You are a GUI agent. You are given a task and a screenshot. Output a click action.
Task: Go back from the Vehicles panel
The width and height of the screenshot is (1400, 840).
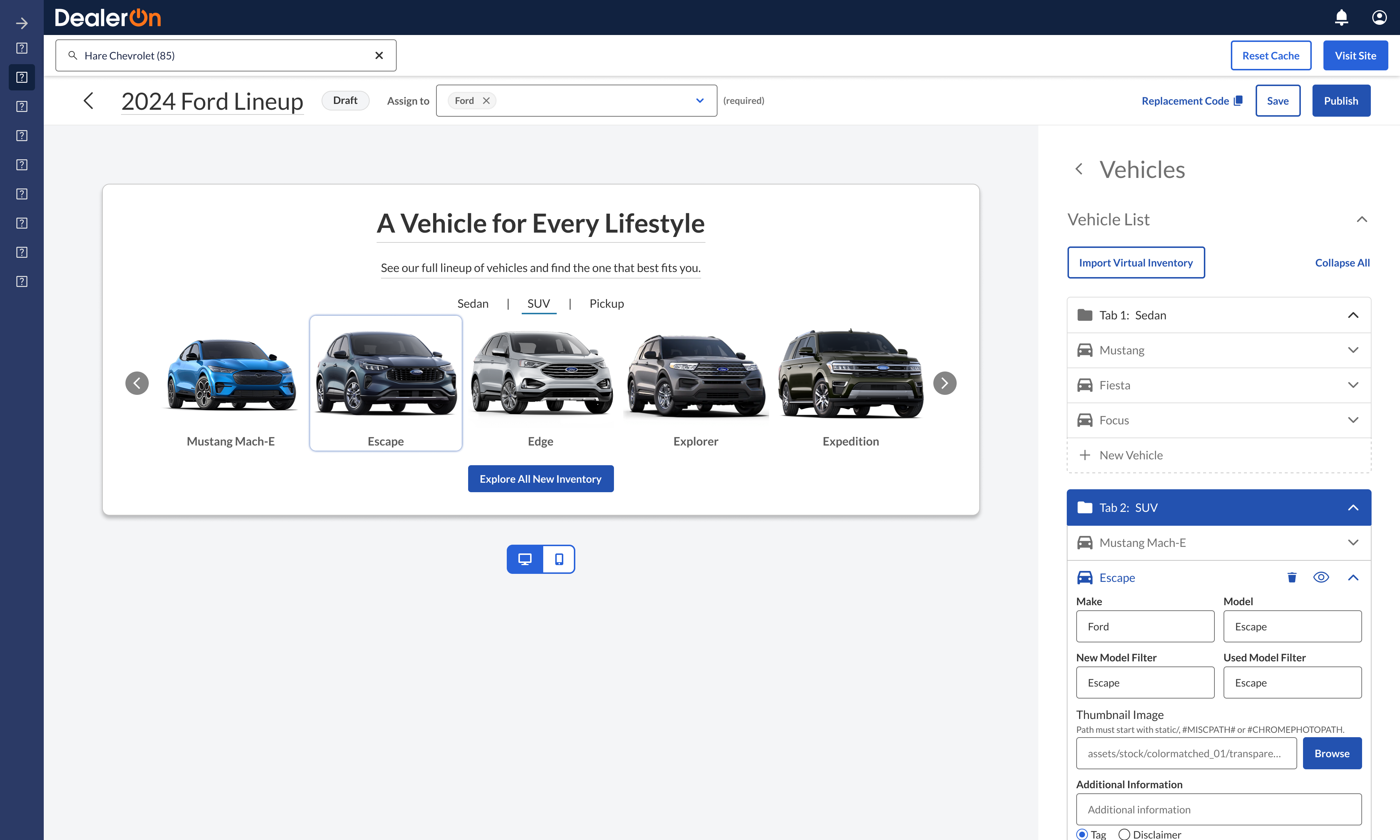pyautogui.click(x=1079, y=169)
